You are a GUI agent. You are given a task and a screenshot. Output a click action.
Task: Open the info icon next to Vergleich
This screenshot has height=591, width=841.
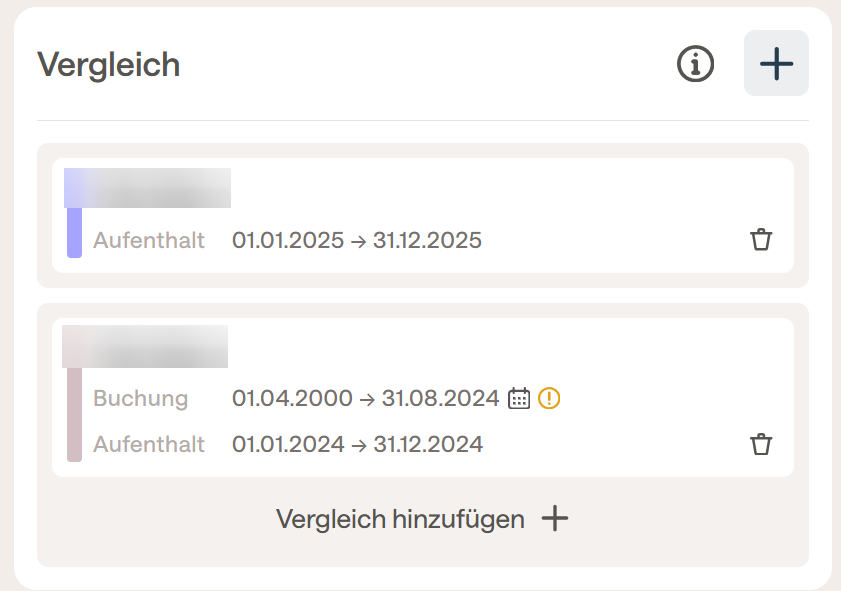pyautogui.click(x=695, y=64)
